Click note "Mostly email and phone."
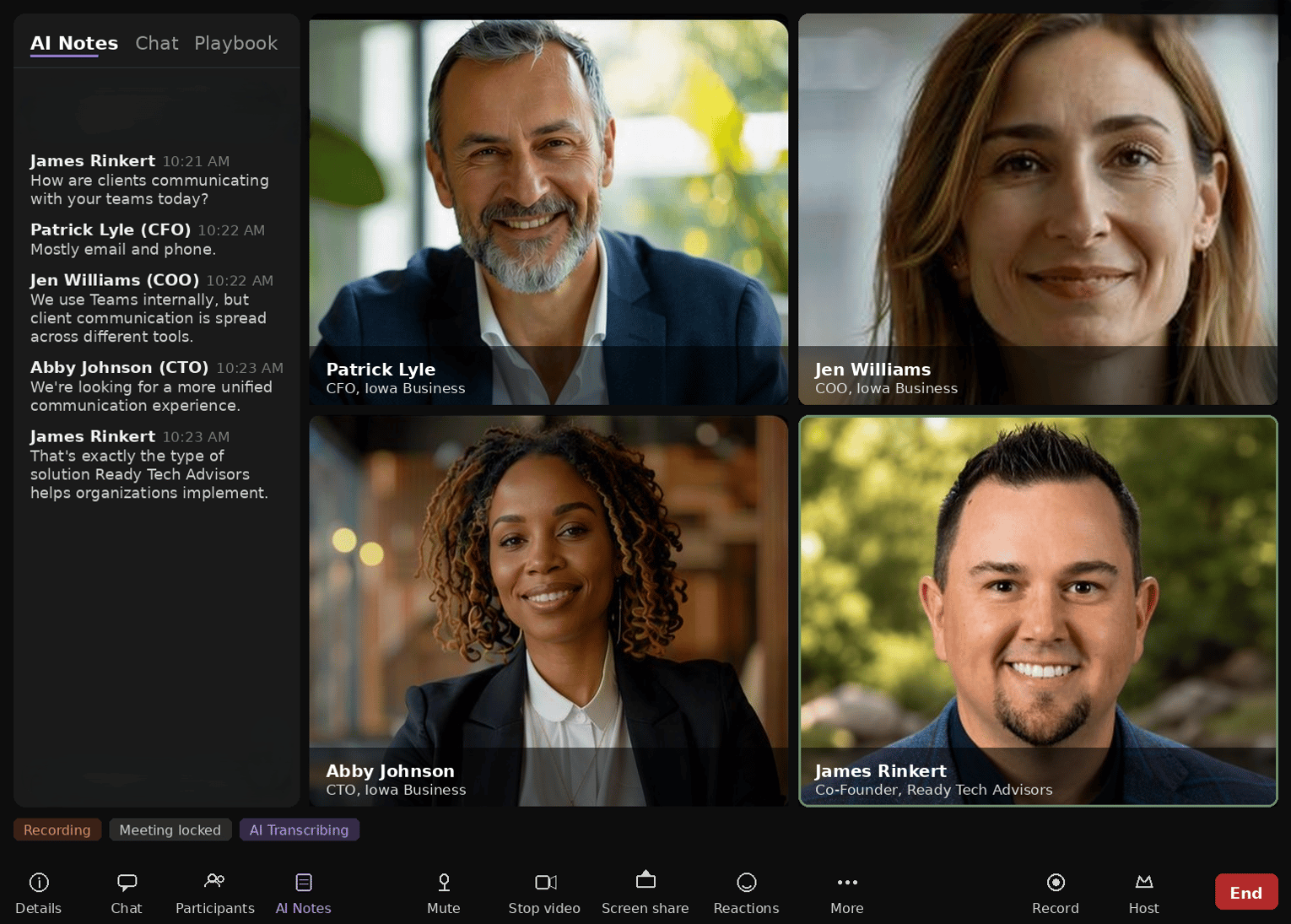Viewport: 1291px width, 924px height. [x=123, y=250]
